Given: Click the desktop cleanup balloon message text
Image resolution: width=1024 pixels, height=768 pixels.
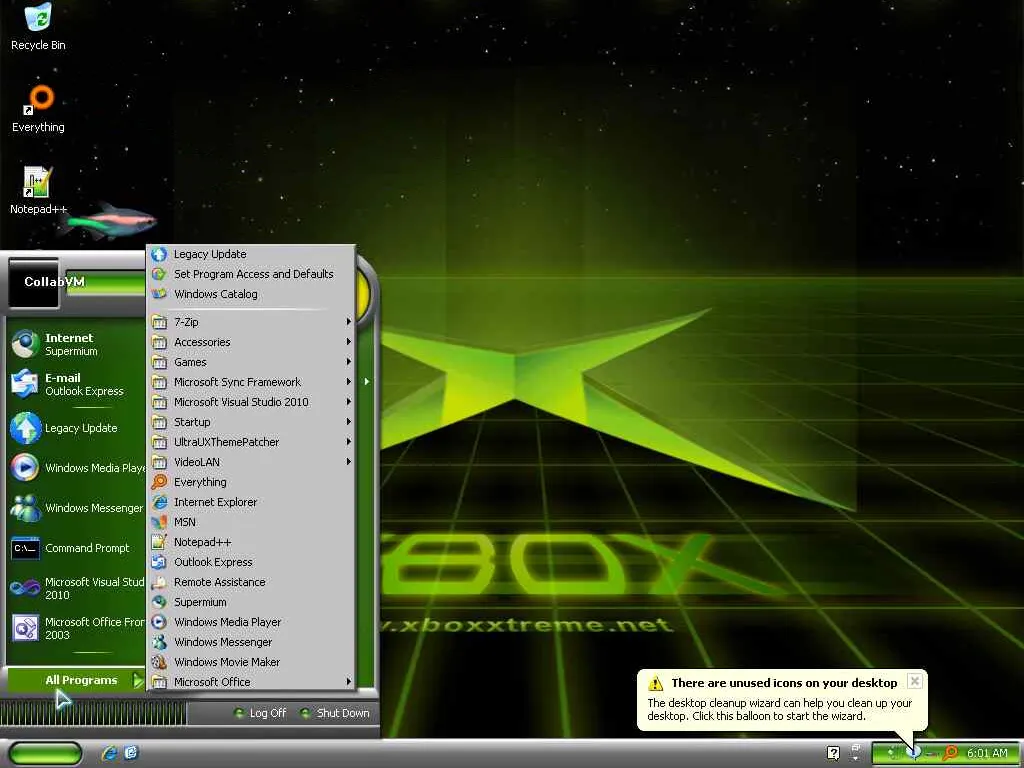Looking at the screenshot, I should pyautogui.click(x=780, y=709).
